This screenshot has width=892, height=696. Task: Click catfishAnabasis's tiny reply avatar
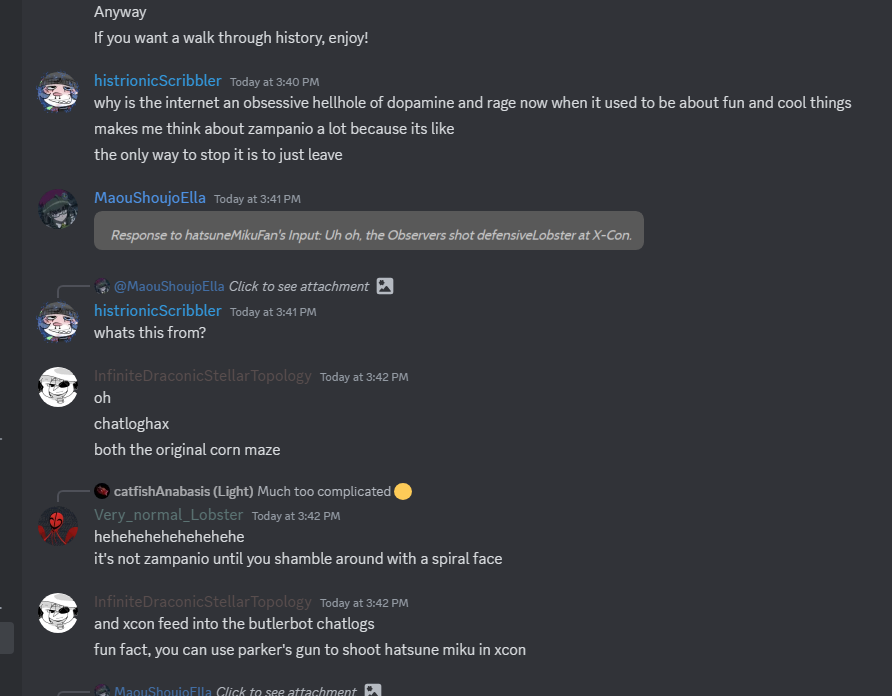click(102, 491)
